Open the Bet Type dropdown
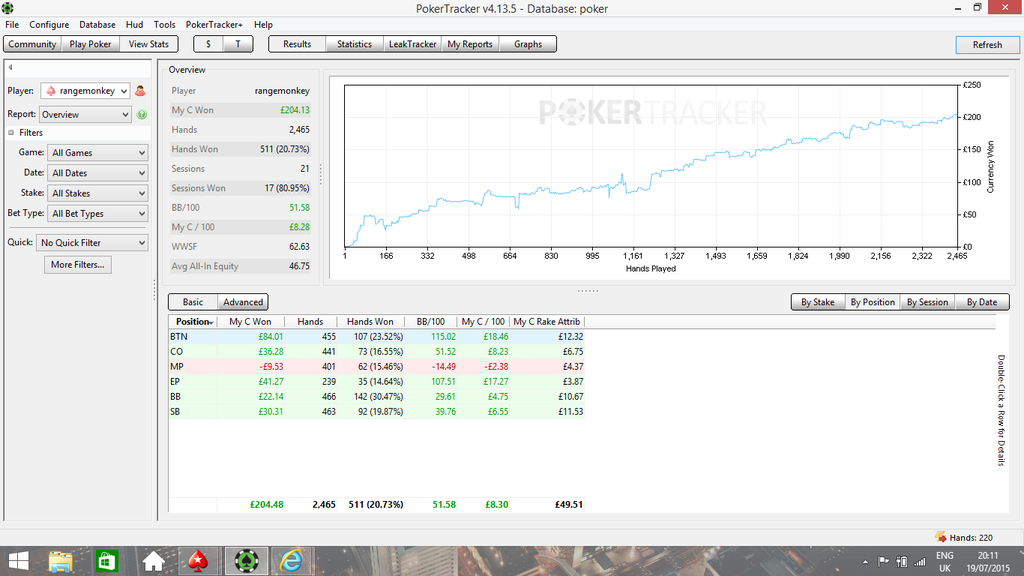This screenshot has width=1024, height=576. [98, 214]
